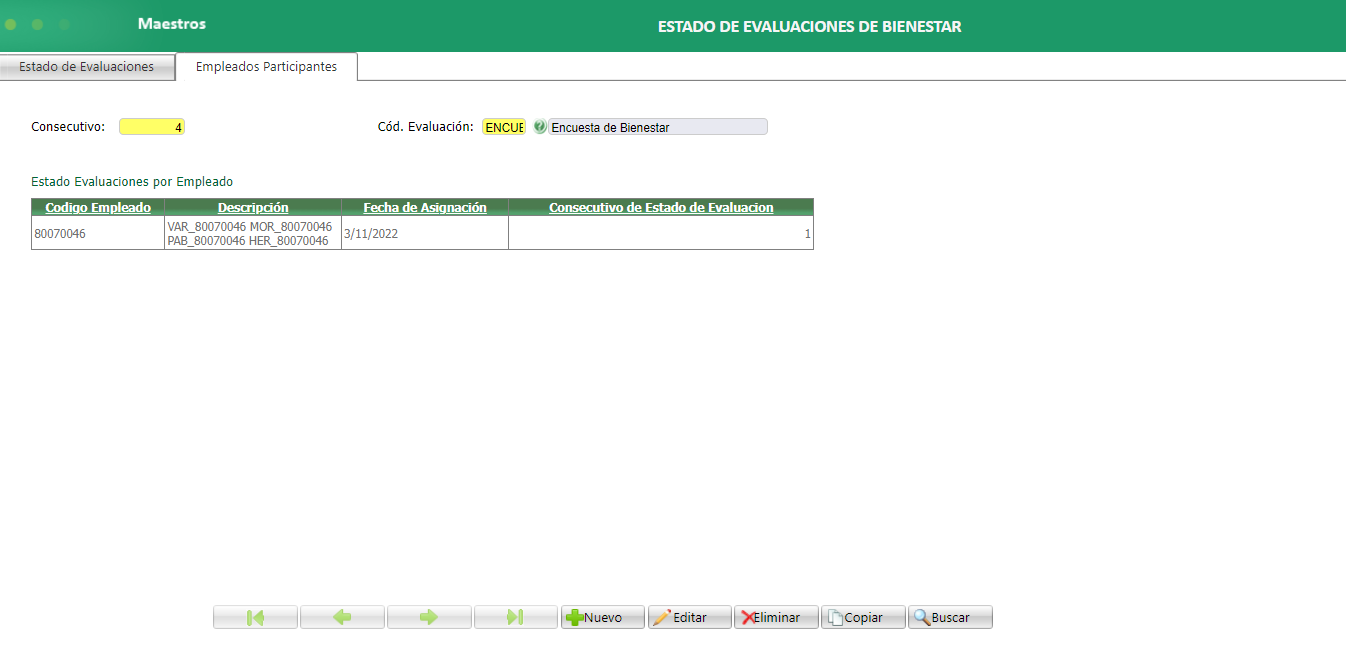
Task: Click the help icon beside Cód. Evaluación
Action: pyautogui.click(x=540, y=127)
